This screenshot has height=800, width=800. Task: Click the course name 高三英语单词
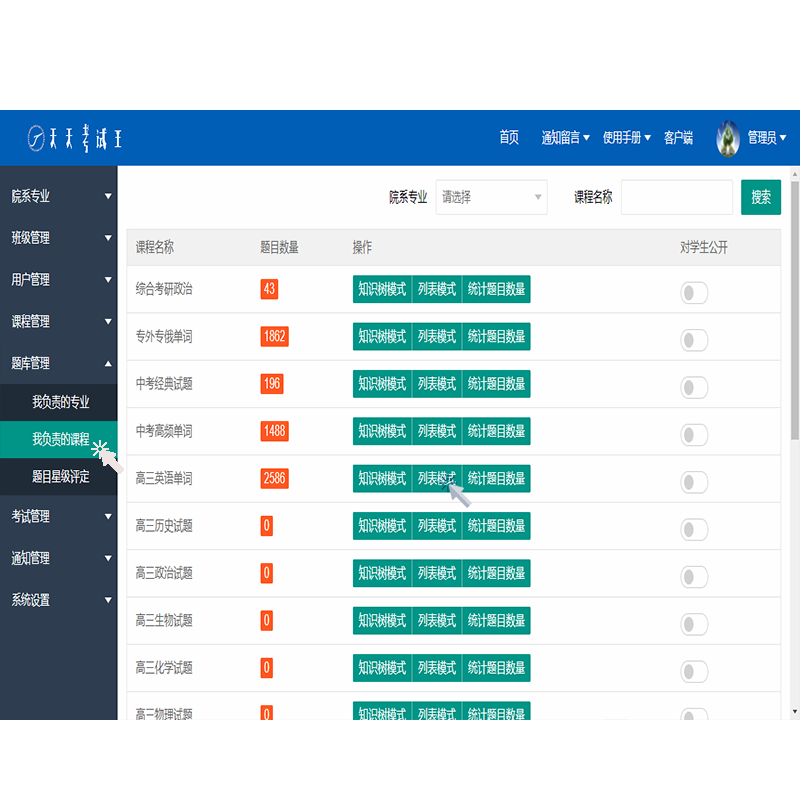[x=164, y=479]
